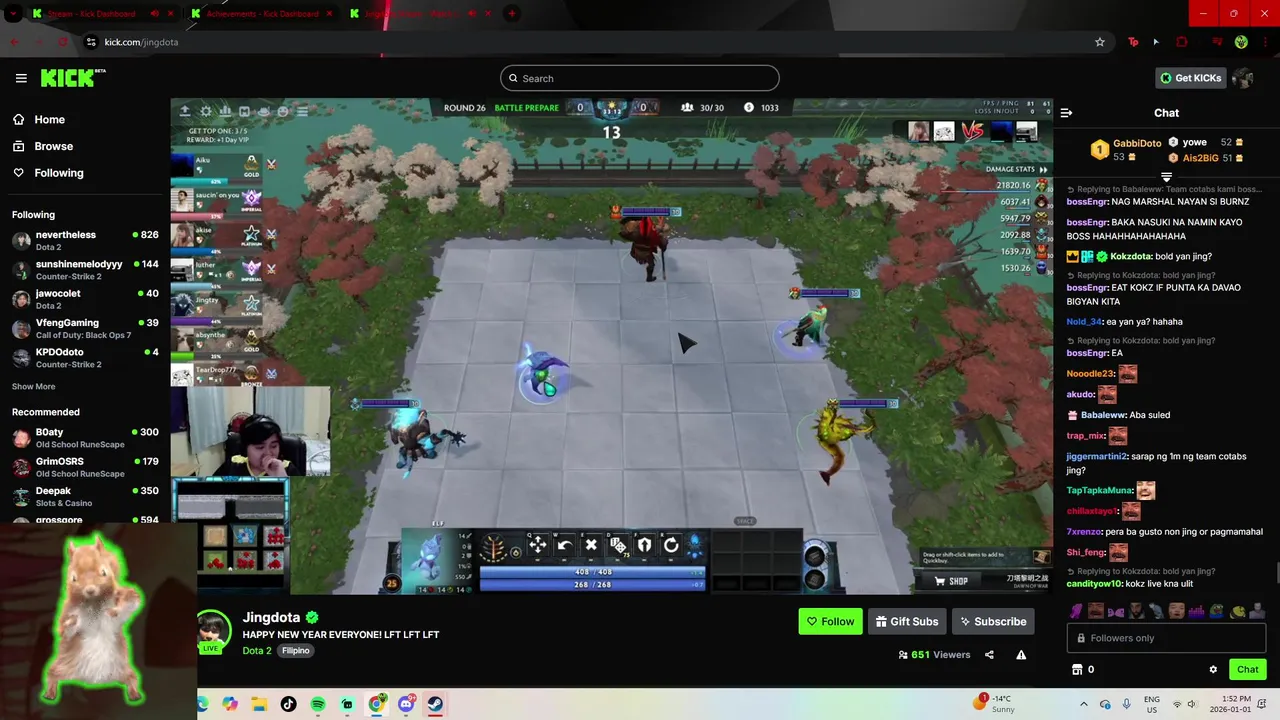Screen dimensions: 1280x720
Task: Click the Followers only chat input
Action: [x=1166, y=638]
